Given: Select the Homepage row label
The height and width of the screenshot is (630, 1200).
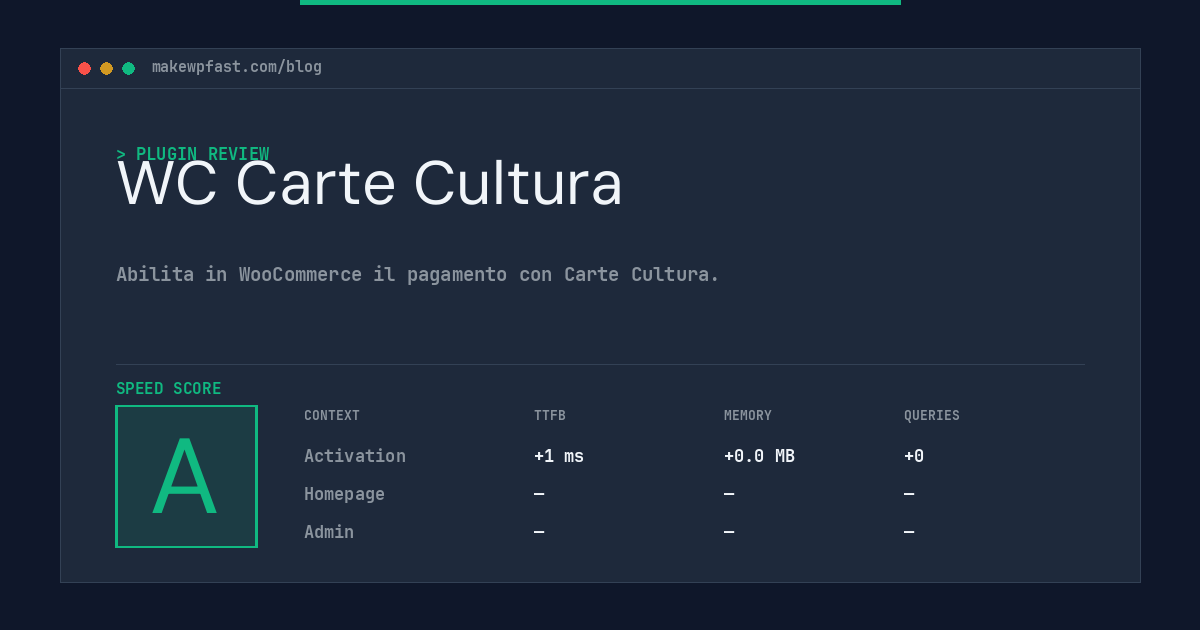Looking at the screenshot, I should click(344, 494).
